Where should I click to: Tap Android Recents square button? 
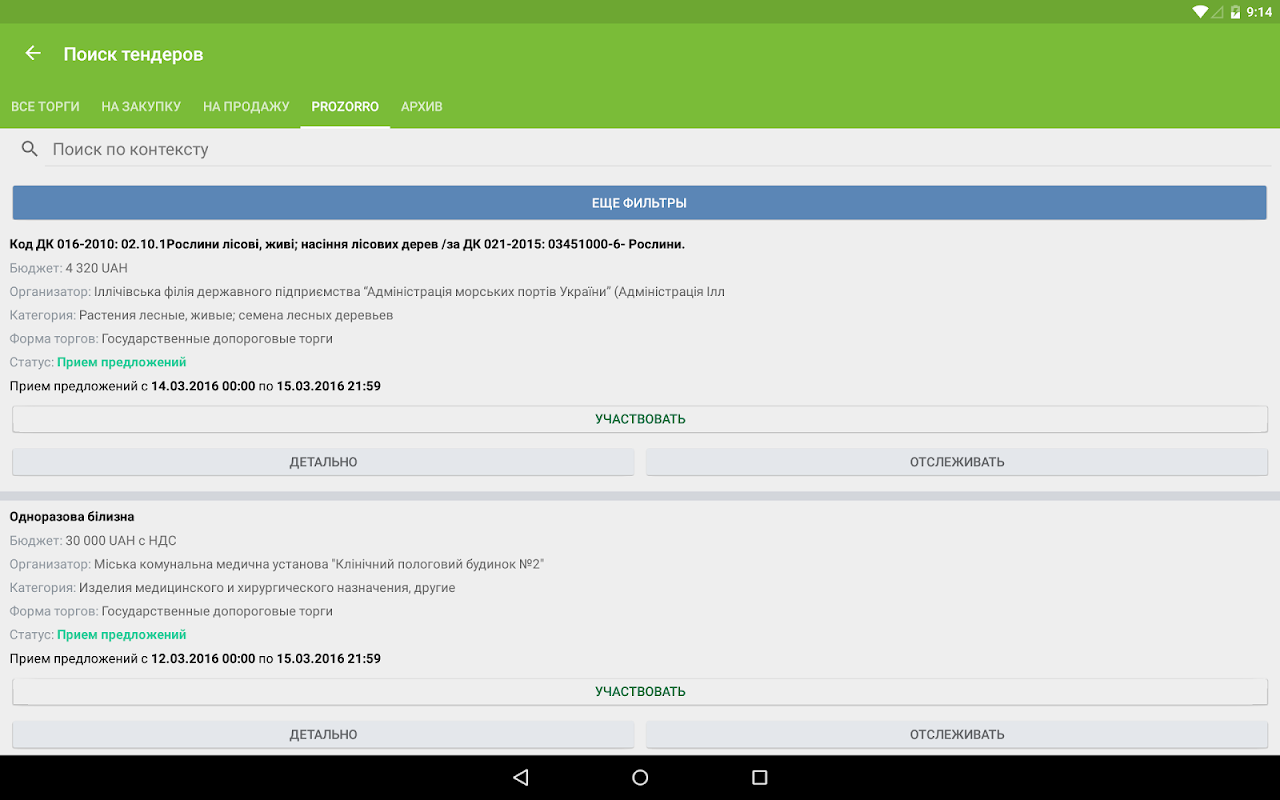(x=760, y=777)
